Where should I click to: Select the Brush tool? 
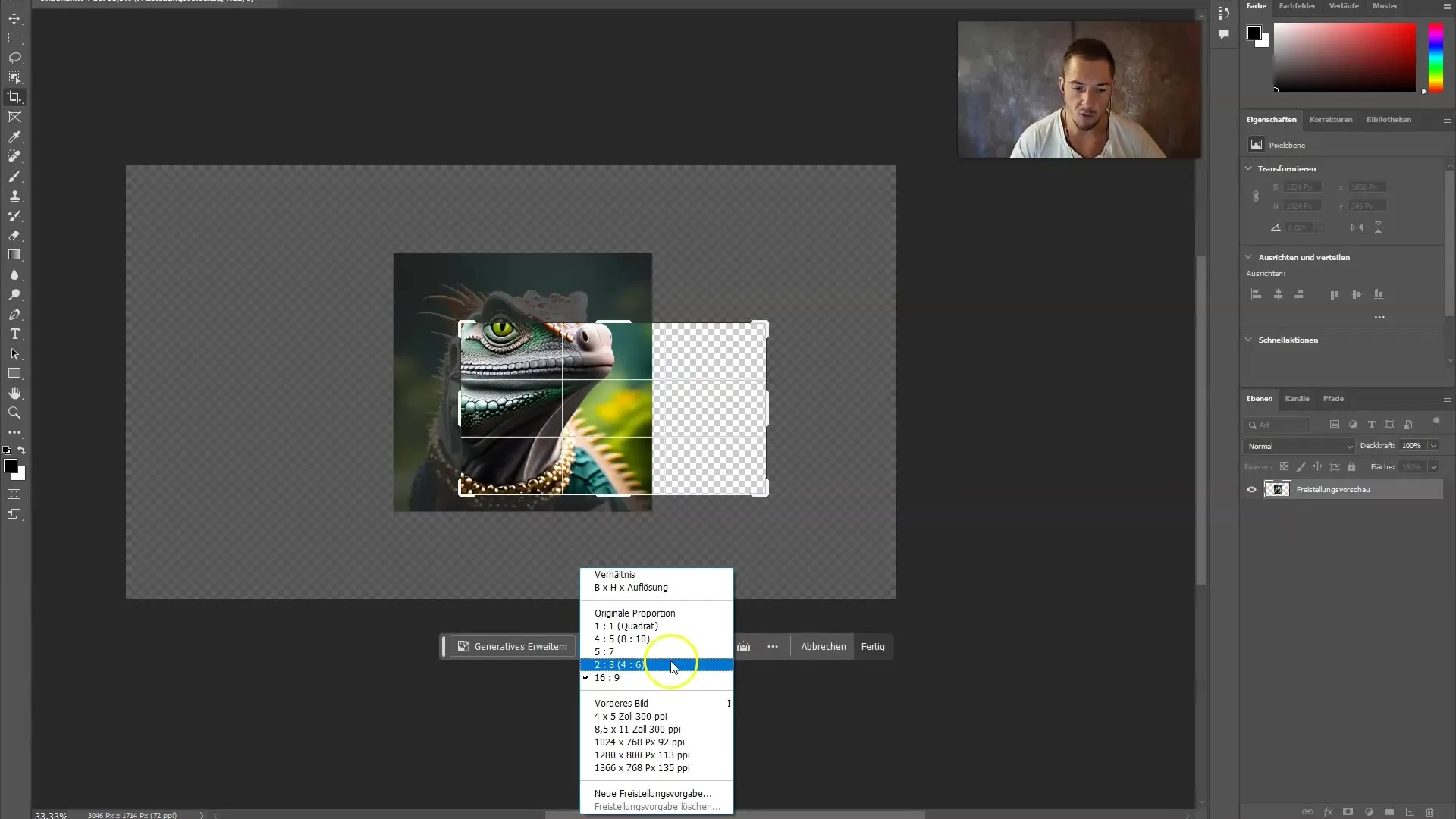(14, 176)
